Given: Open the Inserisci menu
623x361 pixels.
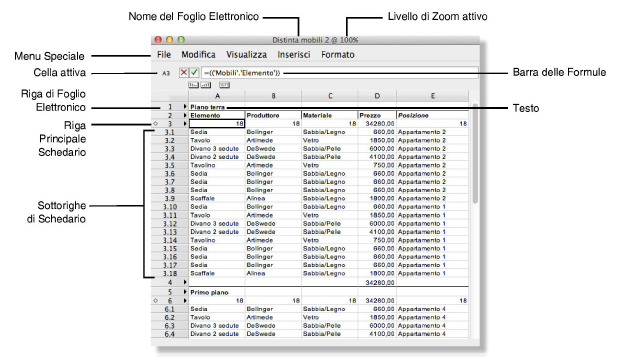Looking at the screenshot, I should coord(294,54).
